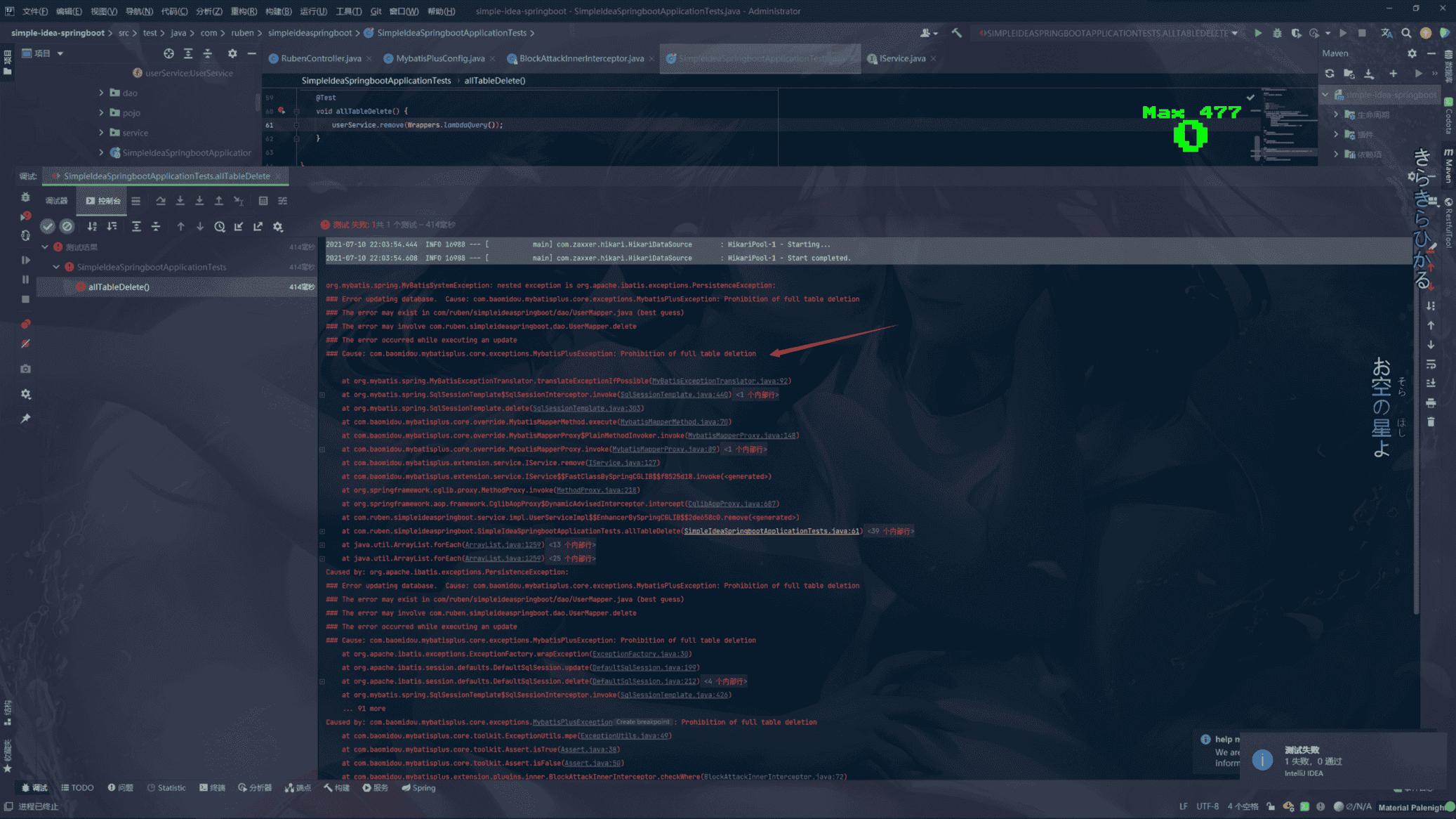This screenshot has width=1456, height=819.
Task: Click the Import tests history clock icon
Action: pos(220,226)
